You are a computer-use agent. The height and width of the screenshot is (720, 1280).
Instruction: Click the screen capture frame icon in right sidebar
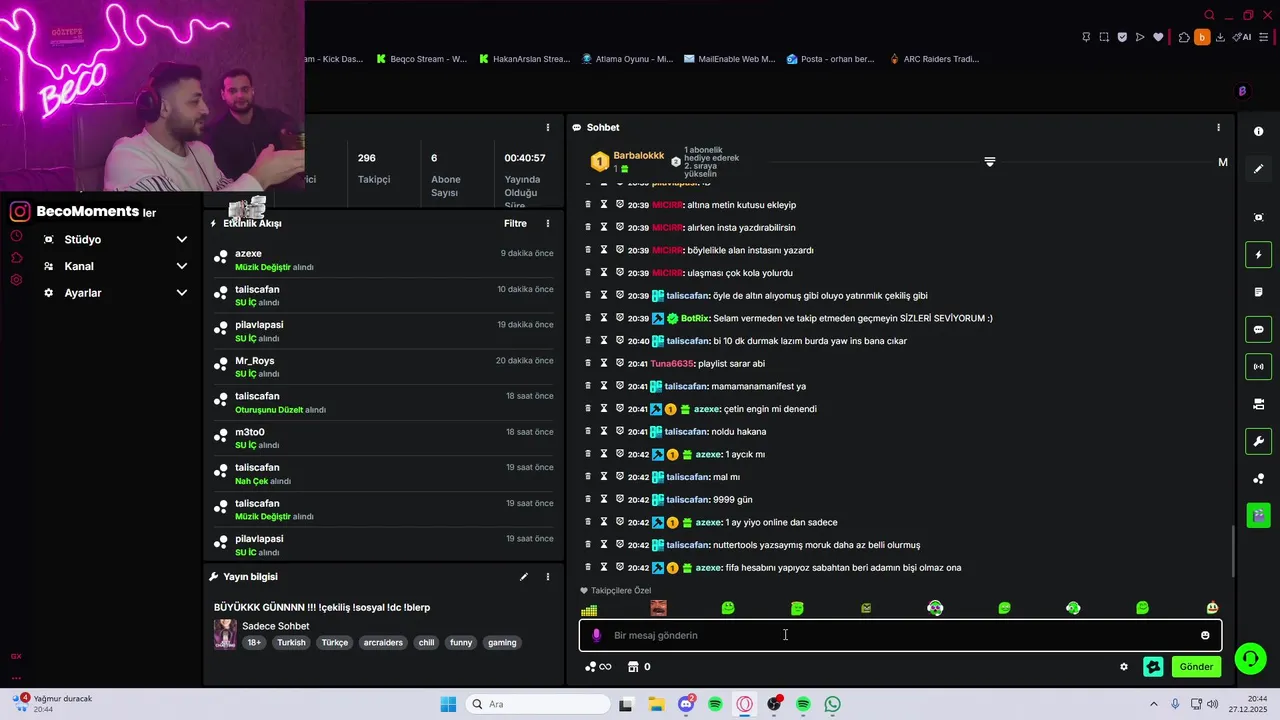click(x=1258, y=218)
